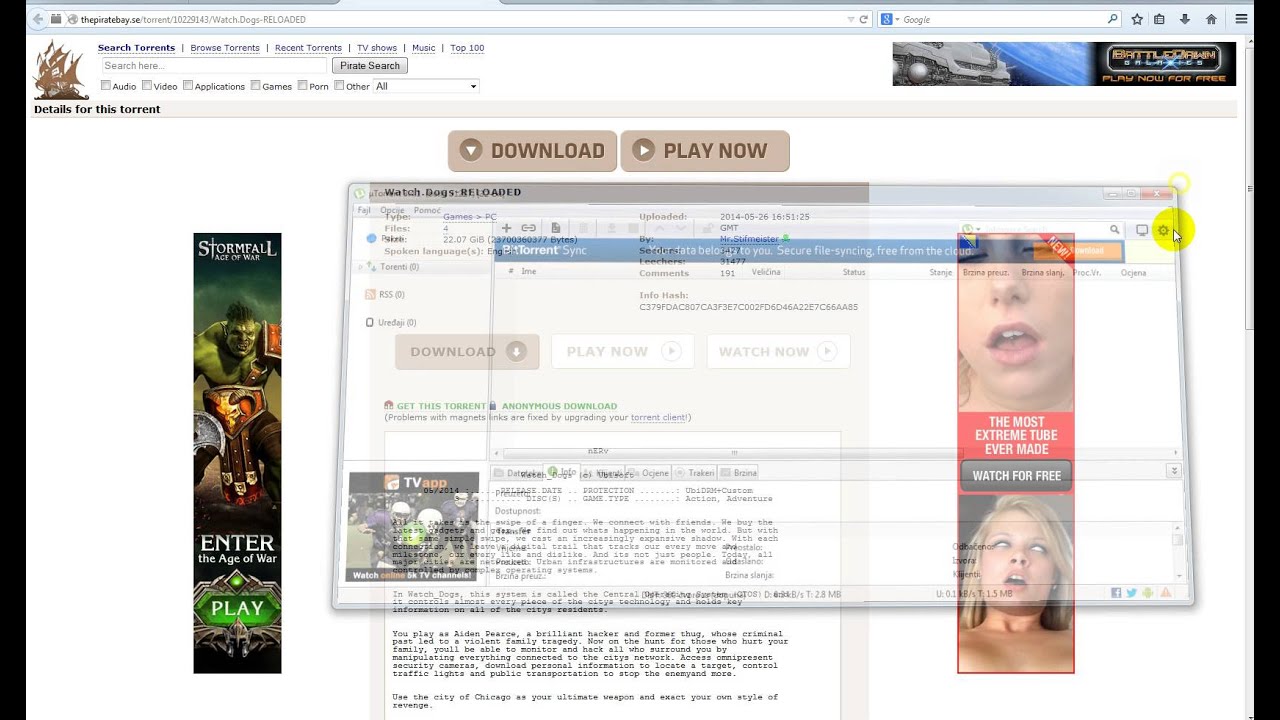Image resolution: width=1280 pixels, height=720 pixels.
Task: Go back using Firefox's back arrow
Action: [38, 19]
